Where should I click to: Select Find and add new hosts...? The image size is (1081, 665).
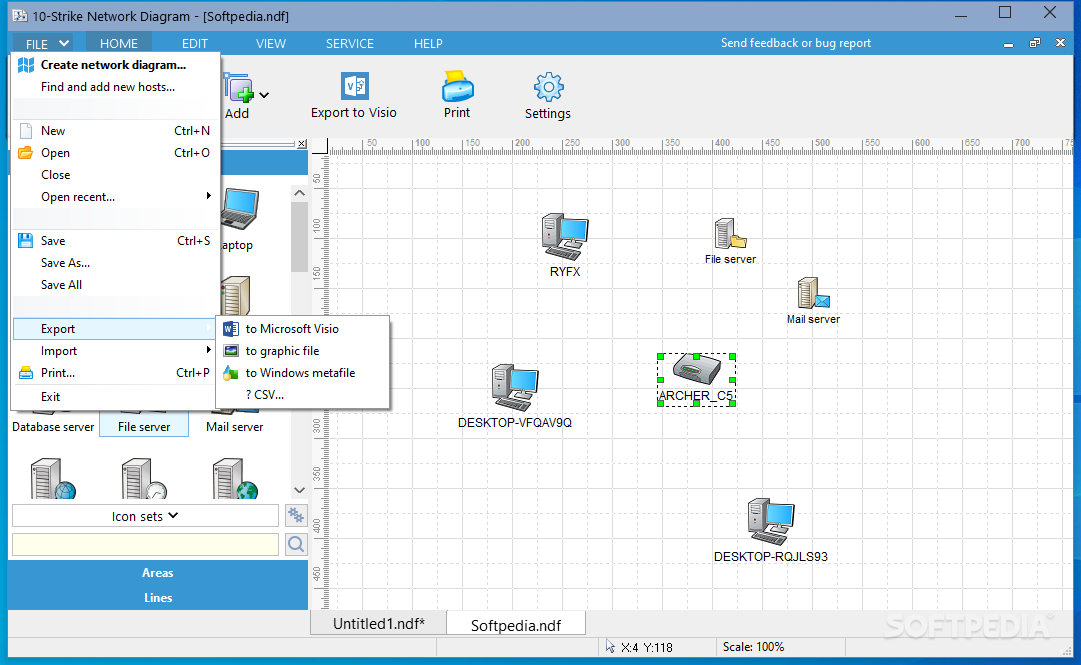click(115, 87)
